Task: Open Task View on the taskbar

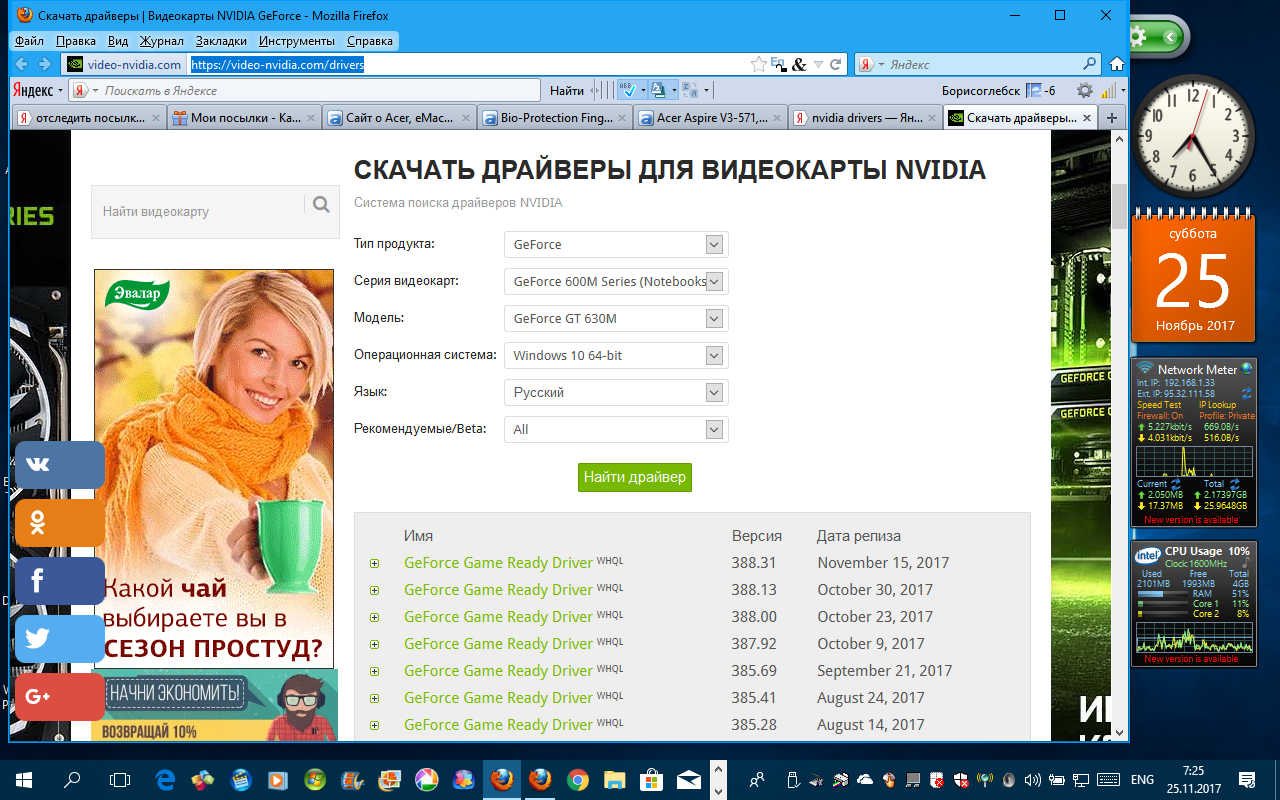Action: tap(120, 779)
